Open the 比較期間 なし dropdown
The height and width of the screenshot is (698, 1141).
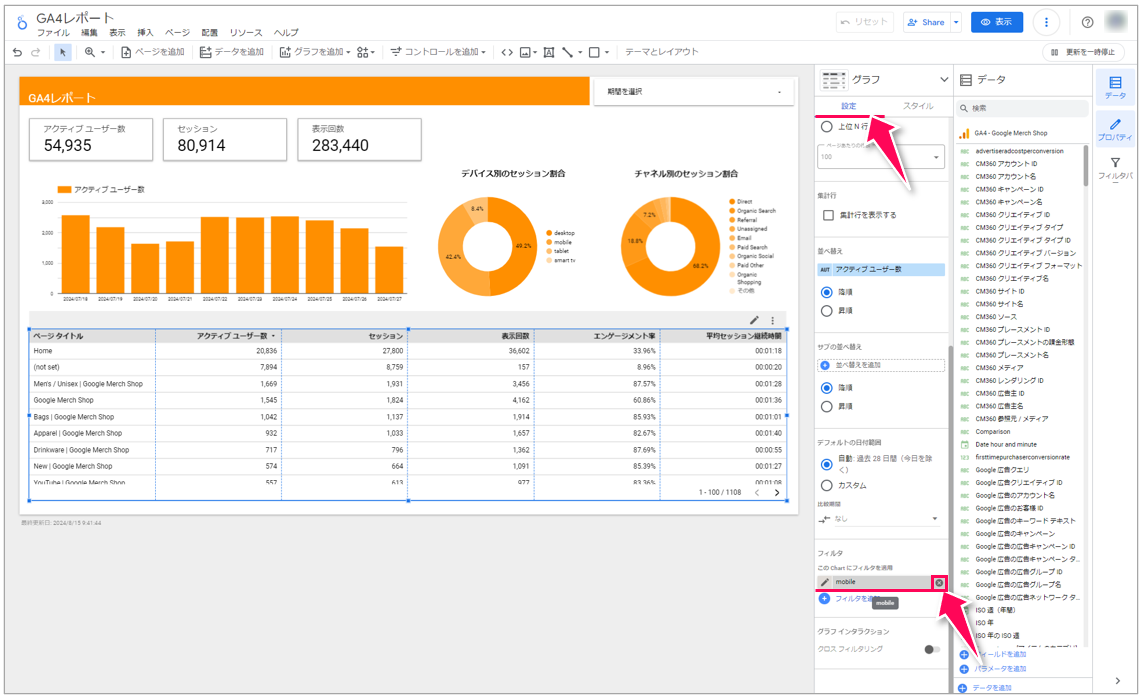pyautogui.click(x=880, y=519)
